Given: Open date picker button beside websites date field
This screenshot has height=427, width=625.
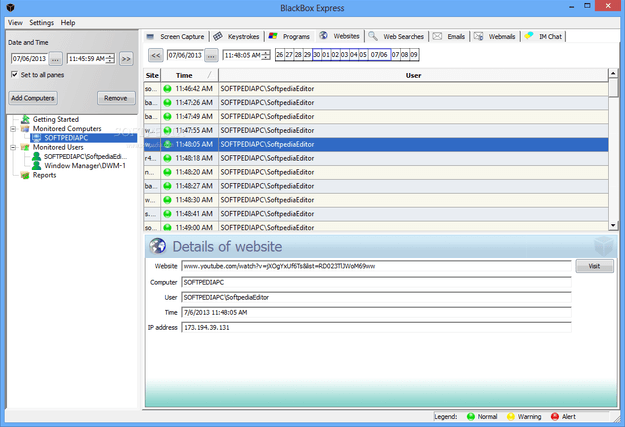Looking at the screenshot, I should point(211,55).
